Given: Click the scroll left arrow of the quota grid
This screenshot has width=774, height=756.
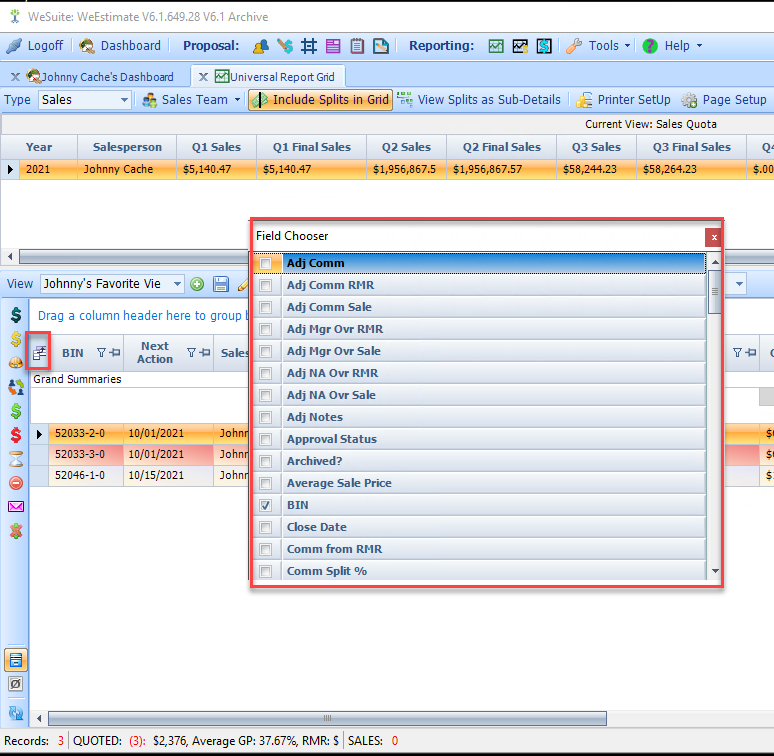Looking at the screenshot, I should click(x=10, y=257).
